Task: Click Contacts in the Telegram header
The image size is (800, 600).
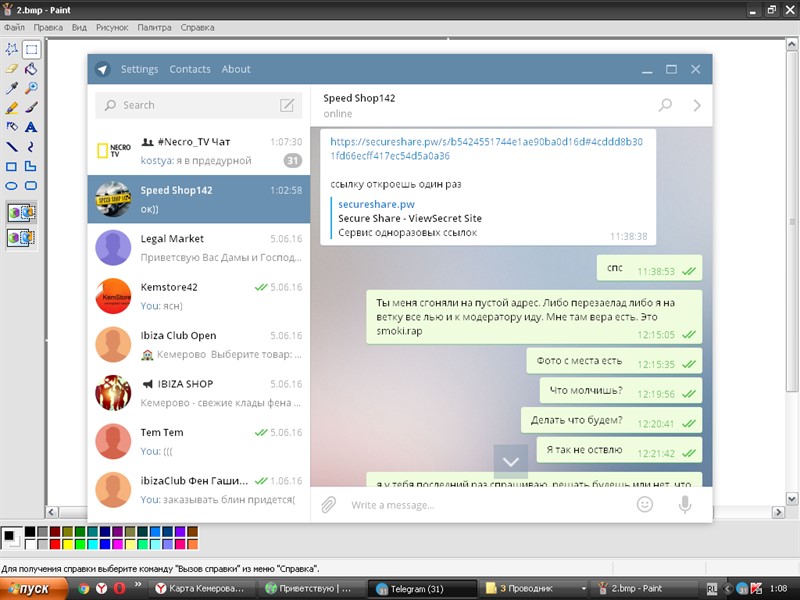Action: click(190, 69)
